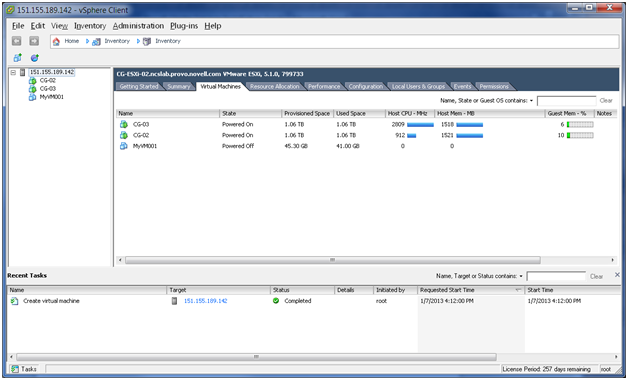Viewport: 628px width, 380px height.
Task: Open the Name, State or Guest OS filter dropdown
Action: point(531,101)
